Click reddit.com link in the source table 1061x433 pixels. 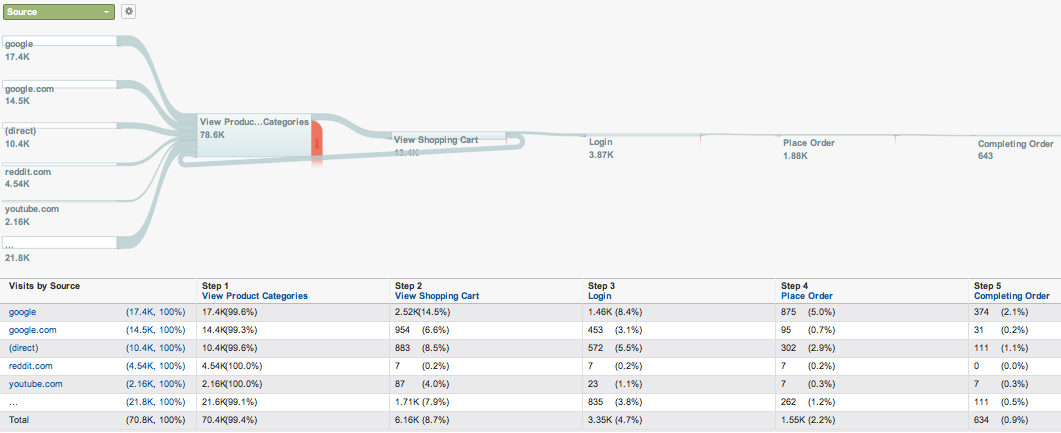coord(30,366)
